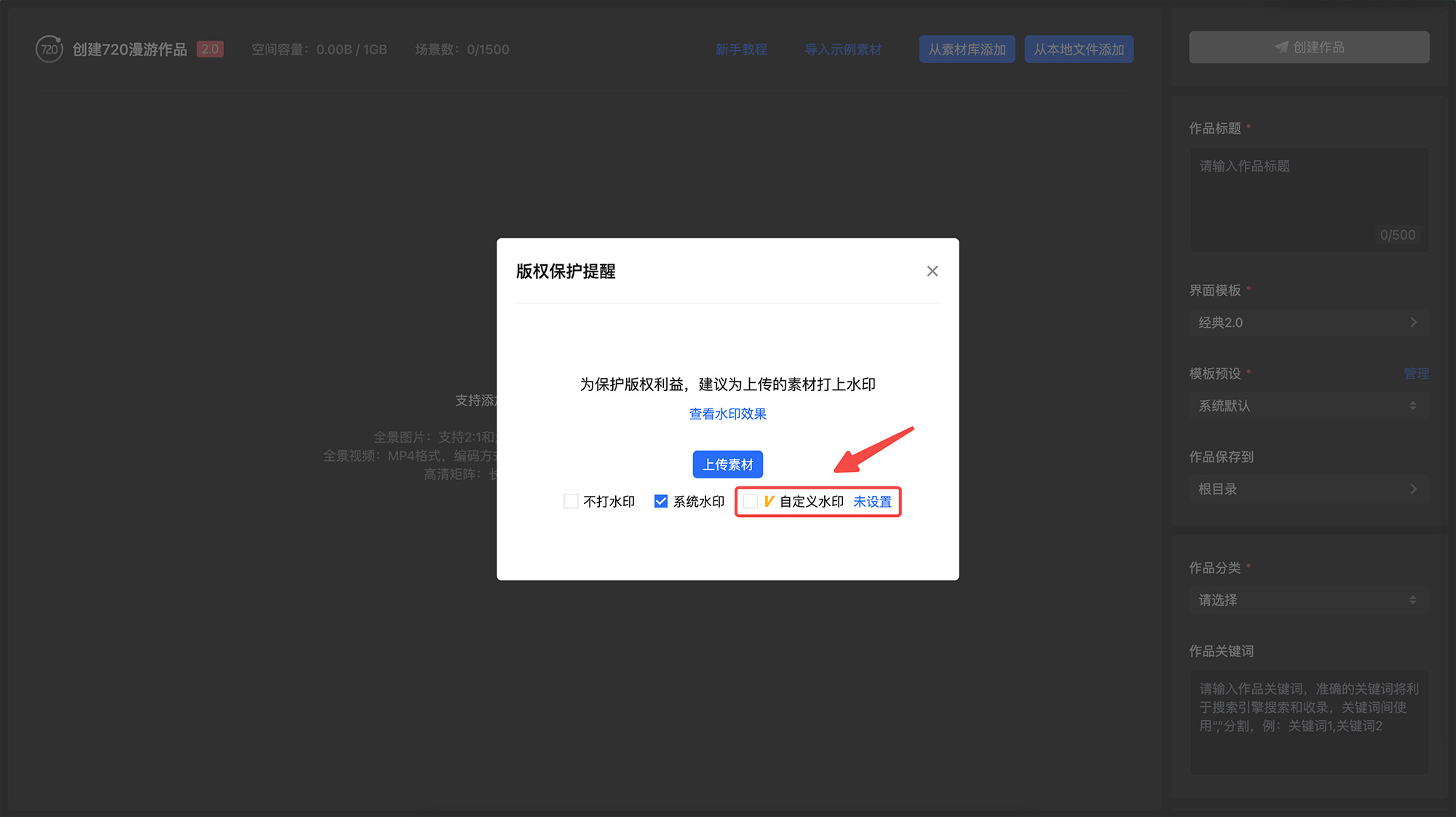Click the 从素材库添加 button

[966, 50]
